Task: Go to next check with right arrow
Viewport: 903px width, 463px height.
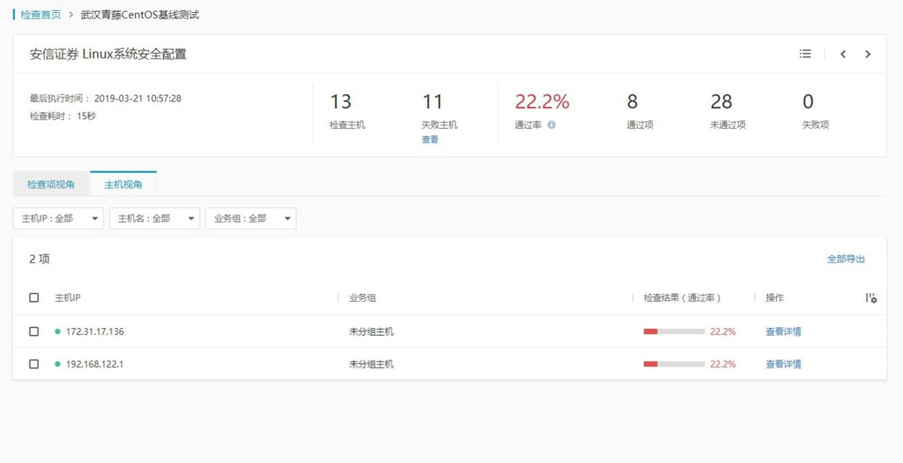Action: pos(868,54)
